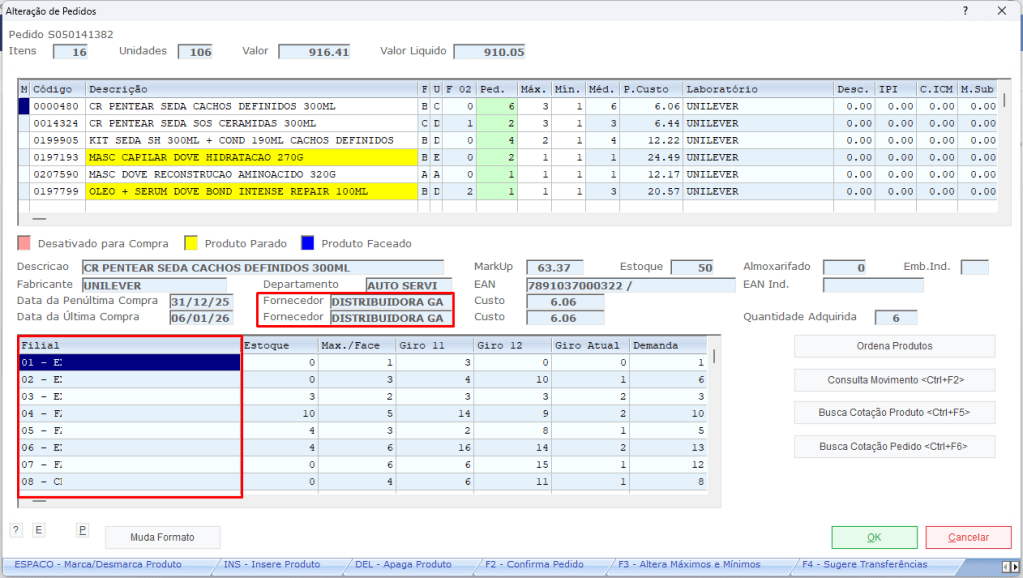Click the blue Produto Faceado legend box

click(x=308, y=243)
